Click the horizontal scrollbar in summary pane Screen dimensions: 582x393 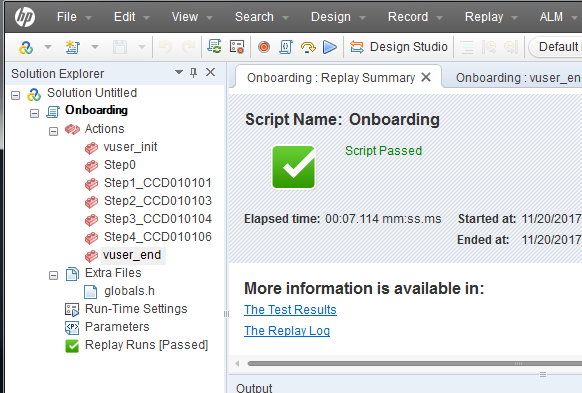(414, 364)
